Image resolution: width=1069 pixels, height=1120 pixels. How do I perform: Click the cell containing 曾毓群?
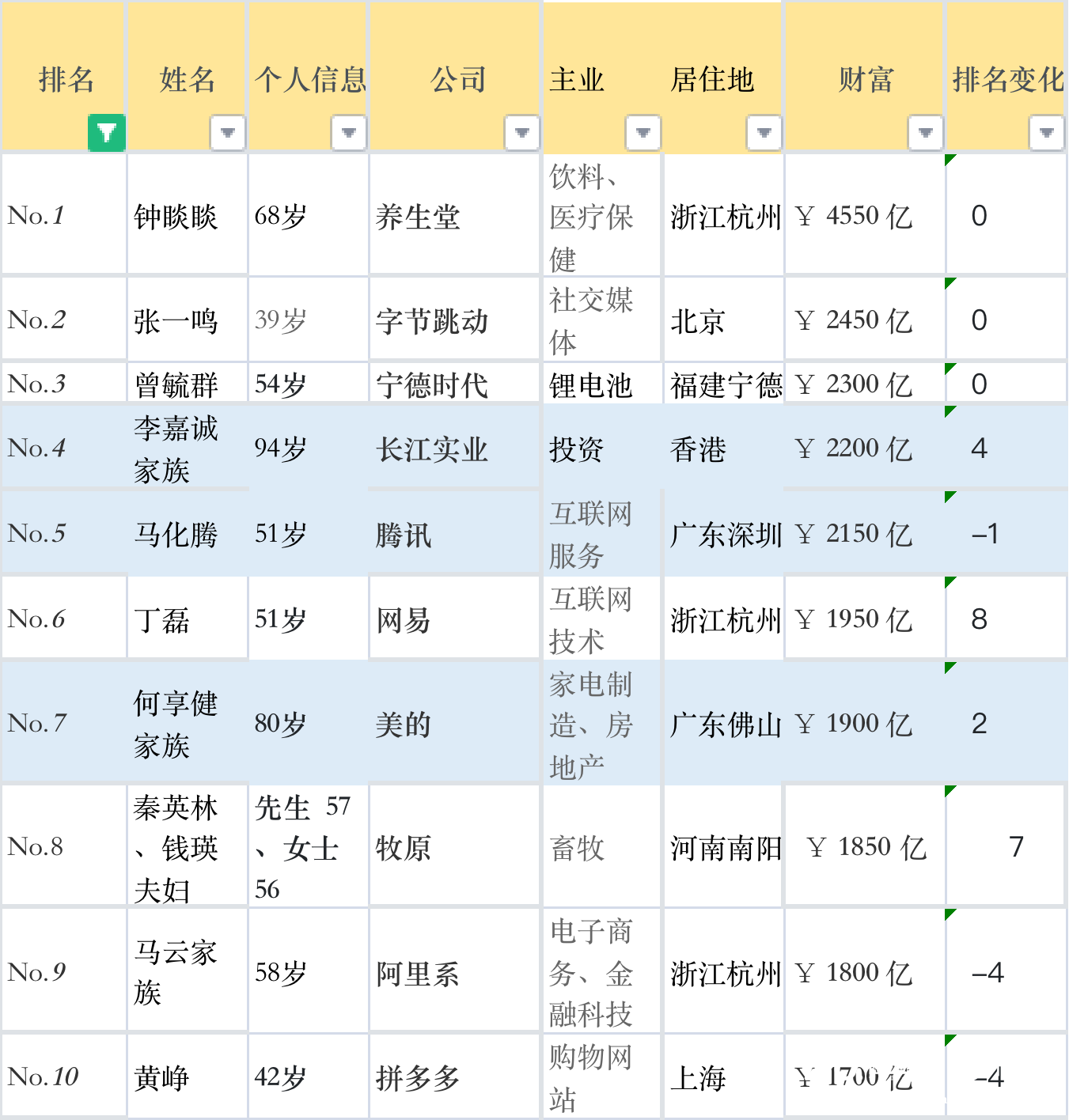coord(188,384)
